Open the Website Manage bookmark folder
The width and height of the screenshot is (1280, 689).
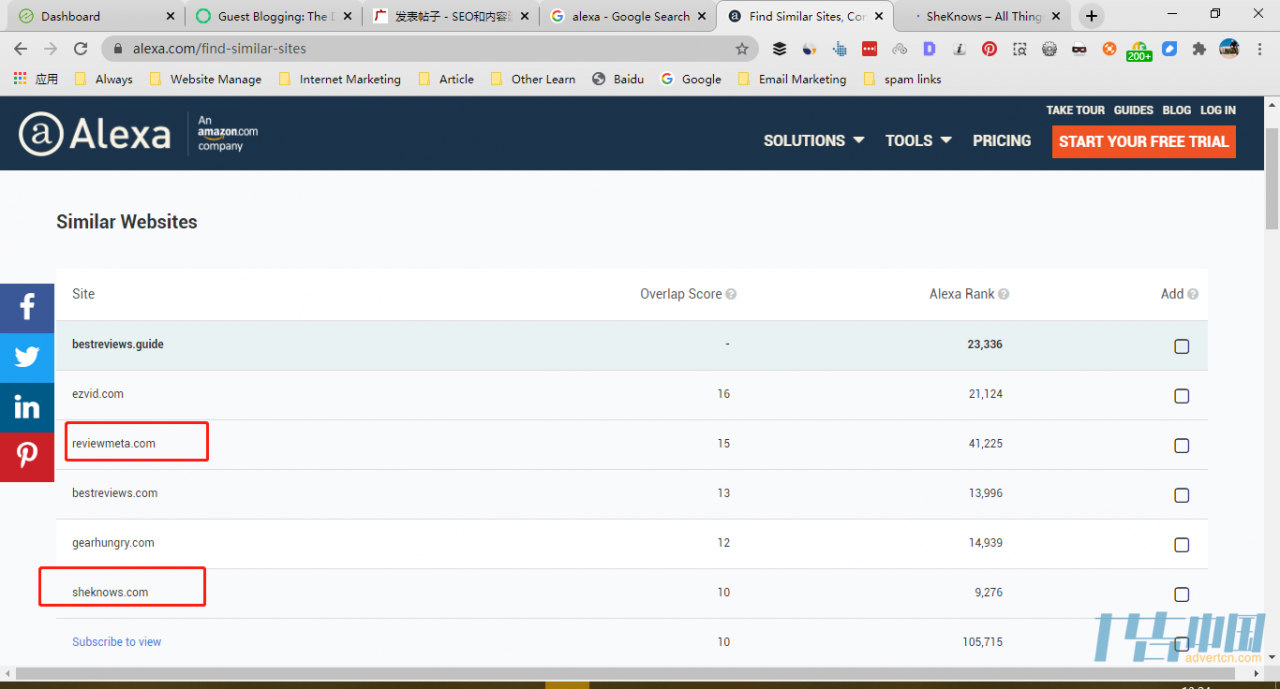(205, 79)
